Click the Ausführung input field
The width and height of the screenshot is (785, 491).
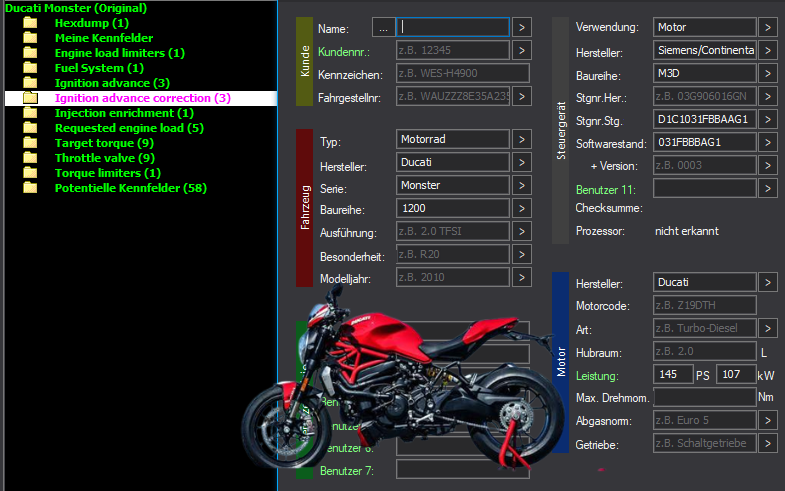click(x=453, y=231)
